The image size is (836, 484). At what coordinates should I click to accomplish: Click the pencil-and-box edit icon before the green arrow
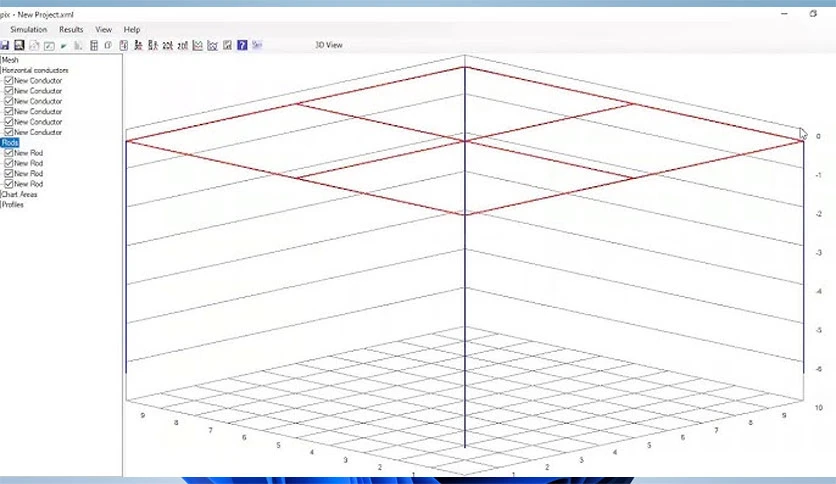pos(49,46)
